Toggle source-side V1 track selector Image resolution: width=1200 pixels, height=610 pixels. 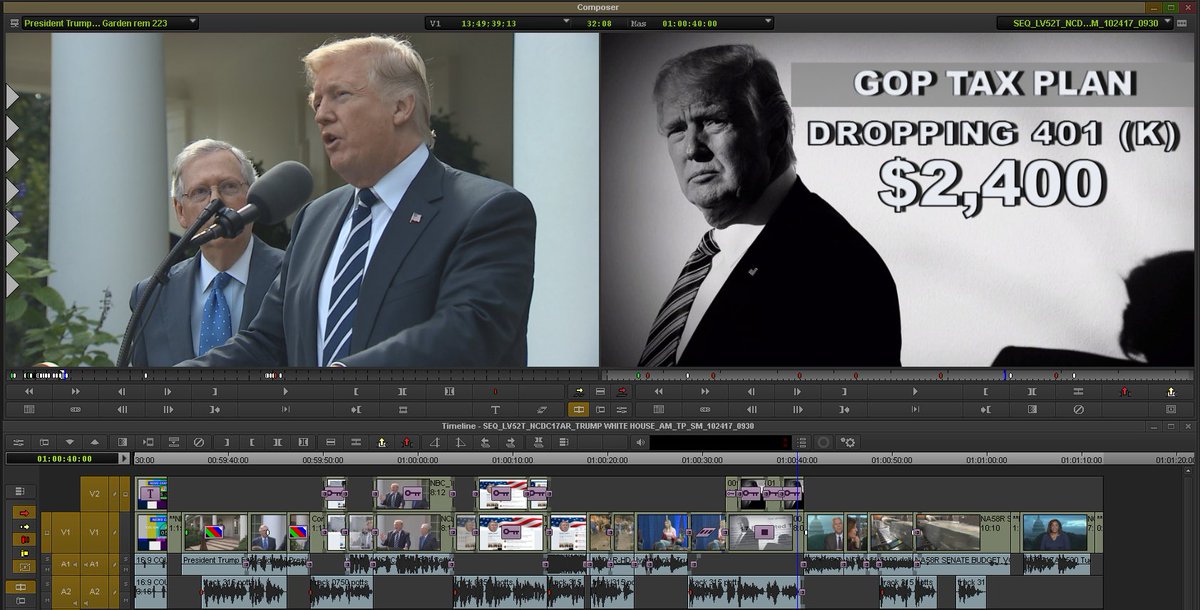66,533
